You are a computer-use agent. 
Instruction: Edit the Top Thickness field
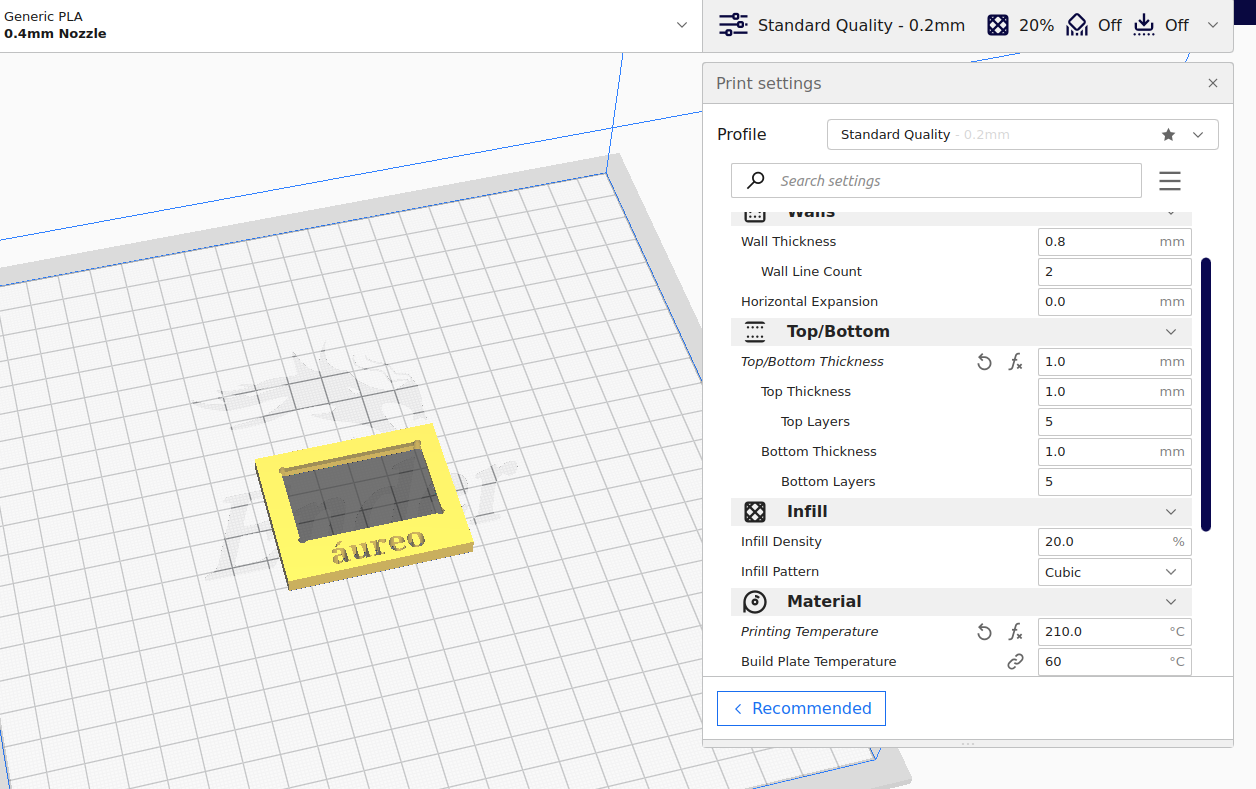tap(1114, 391)
